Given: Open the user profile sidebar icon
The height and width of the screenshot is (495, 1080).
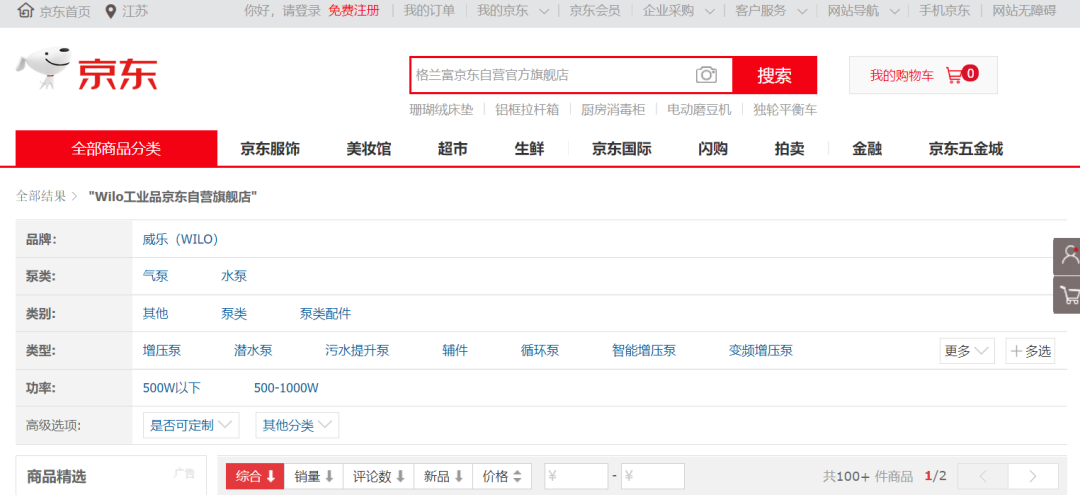Looking at the screenshot, I should tap(1068, 256).
